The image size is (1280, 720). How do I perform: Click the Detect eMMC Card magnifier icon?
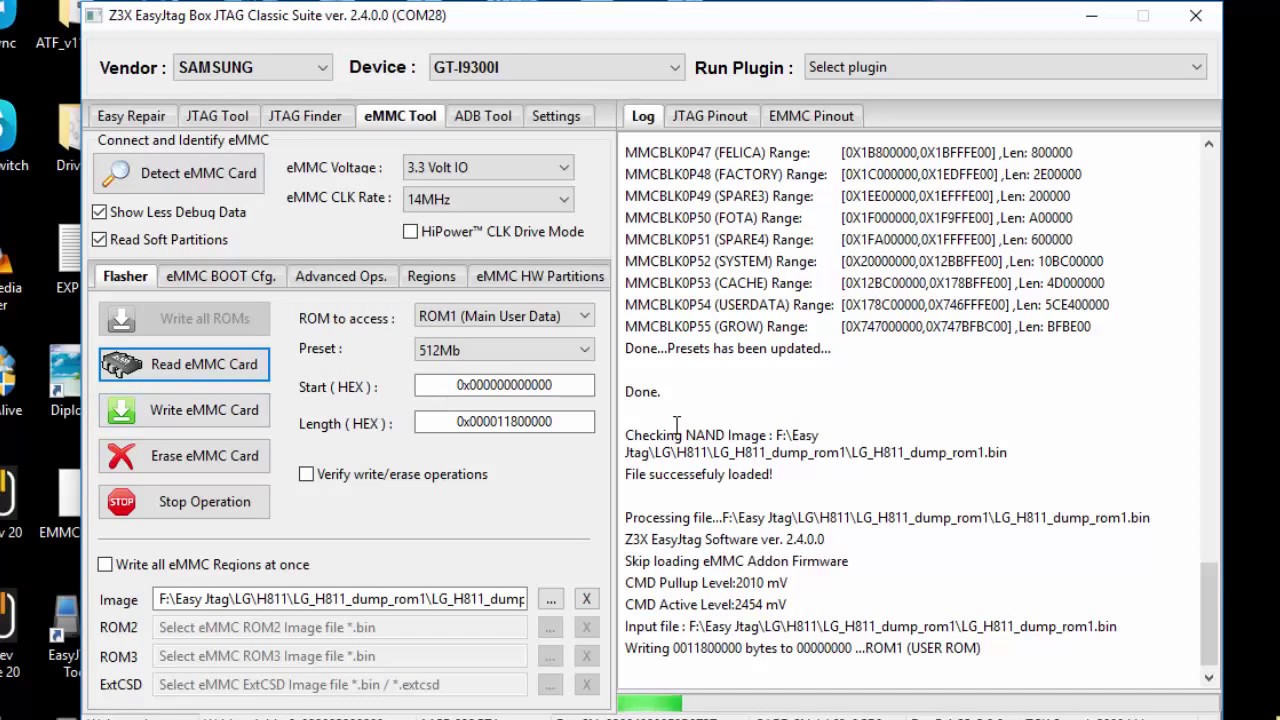(x=116, y=173)
